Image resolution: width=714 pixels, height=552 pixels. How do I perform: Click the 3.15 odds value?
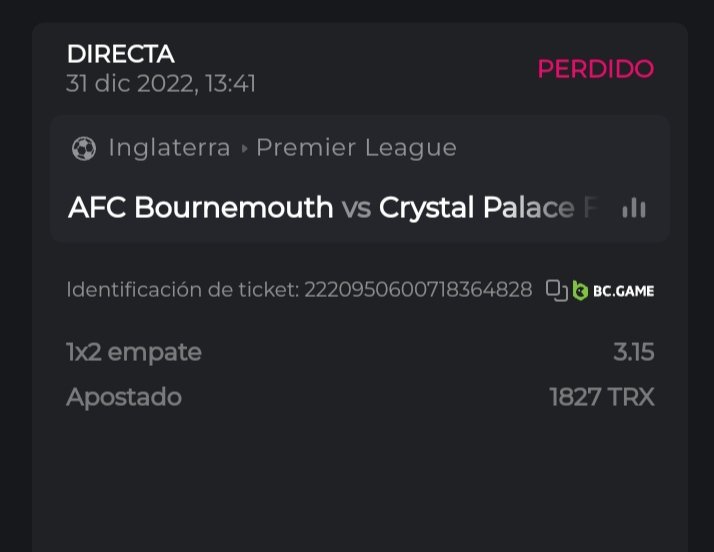(x=634, y=352)
